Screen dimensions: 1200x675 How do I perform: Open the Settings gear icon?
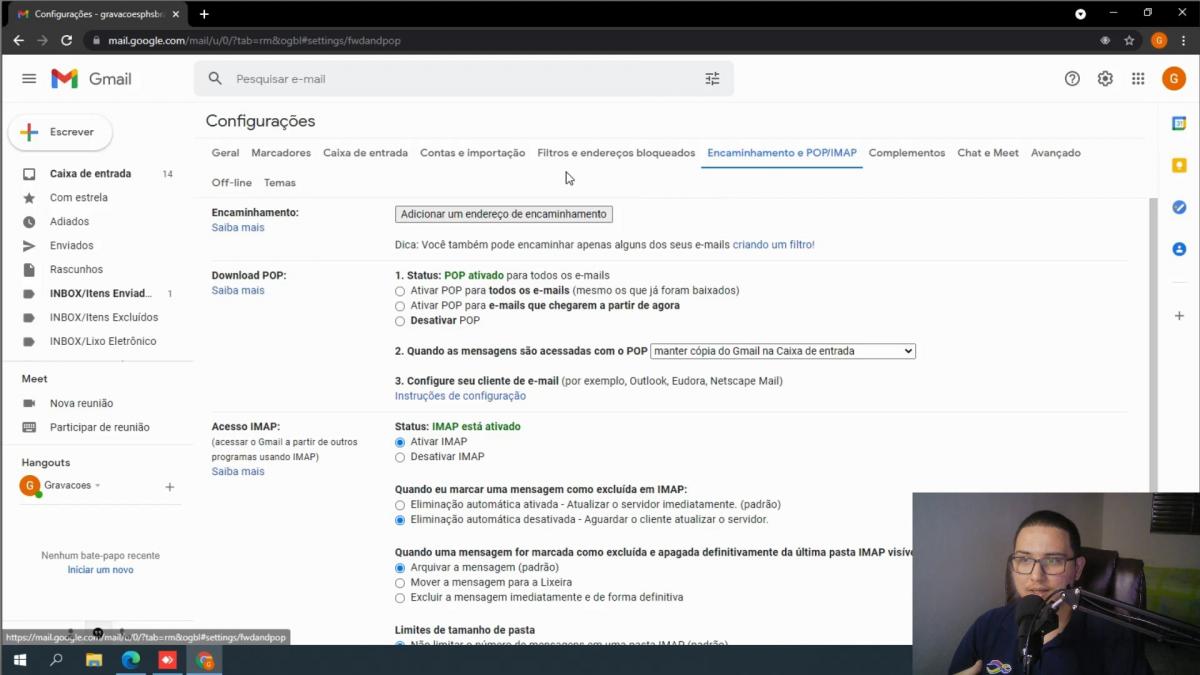coord(1105,79)
